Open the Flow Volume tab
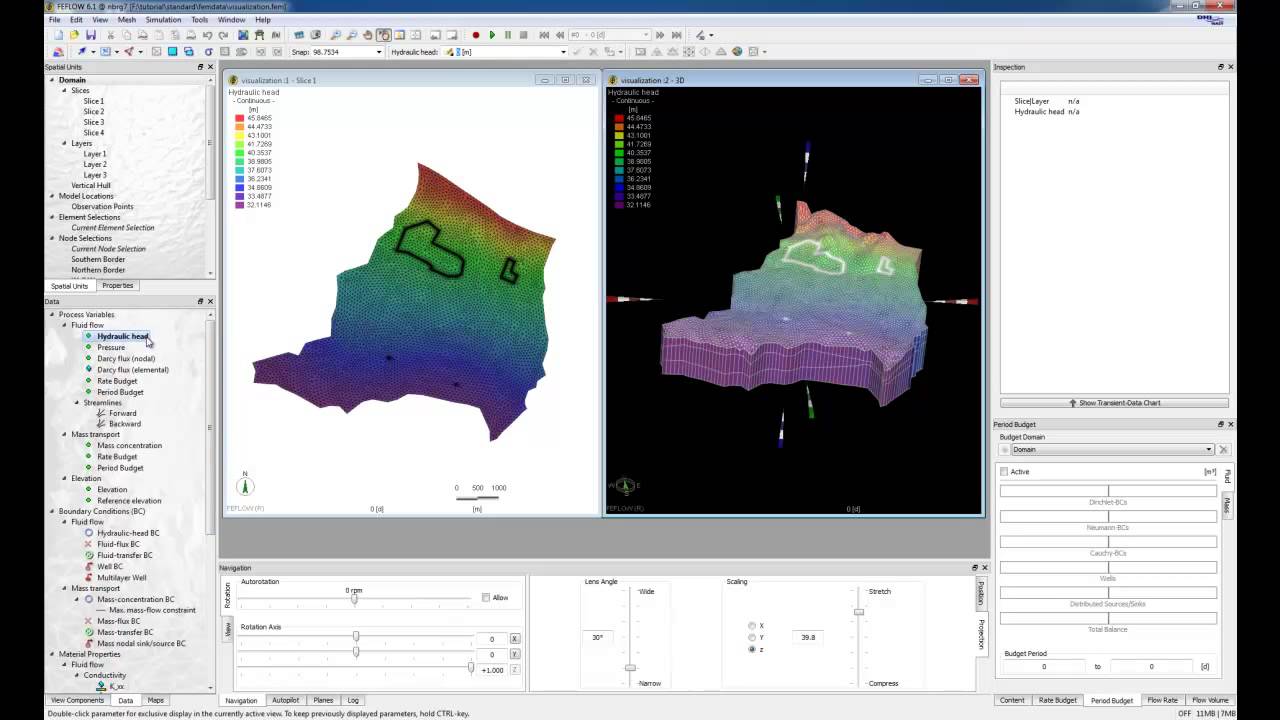The width and height of the screenshot is (1280, 720). coord(1210,700)
